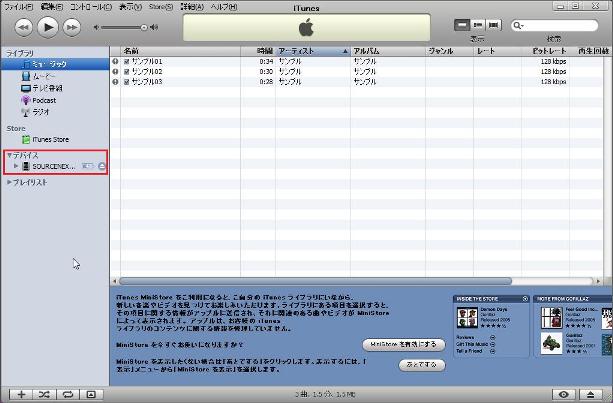Toggle the checkbox for サンプル03
Viewport: 613px width, 403px height.
(x=127, y=82)
